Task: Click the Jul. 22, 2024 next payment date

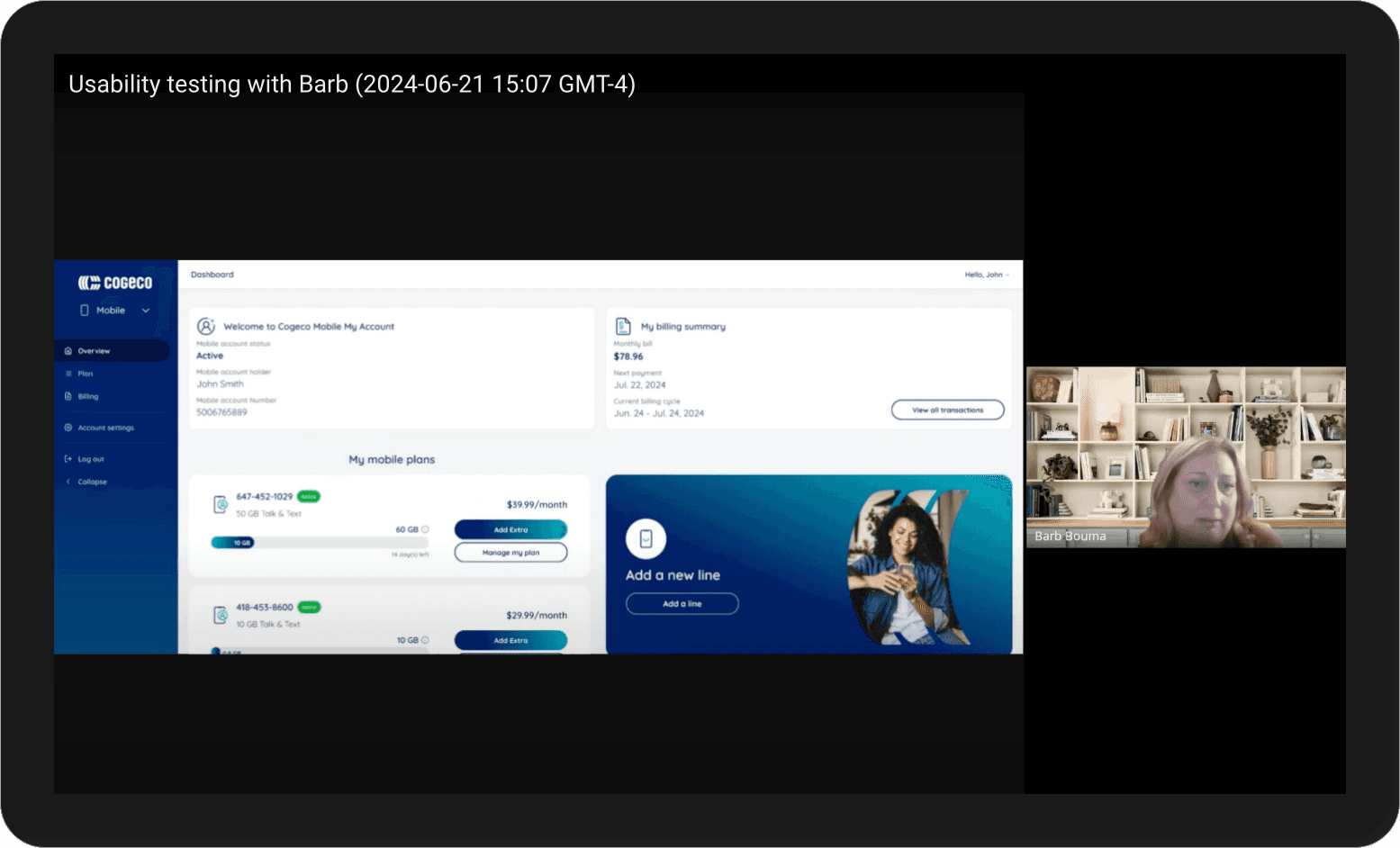Action: tap(640, 385)
